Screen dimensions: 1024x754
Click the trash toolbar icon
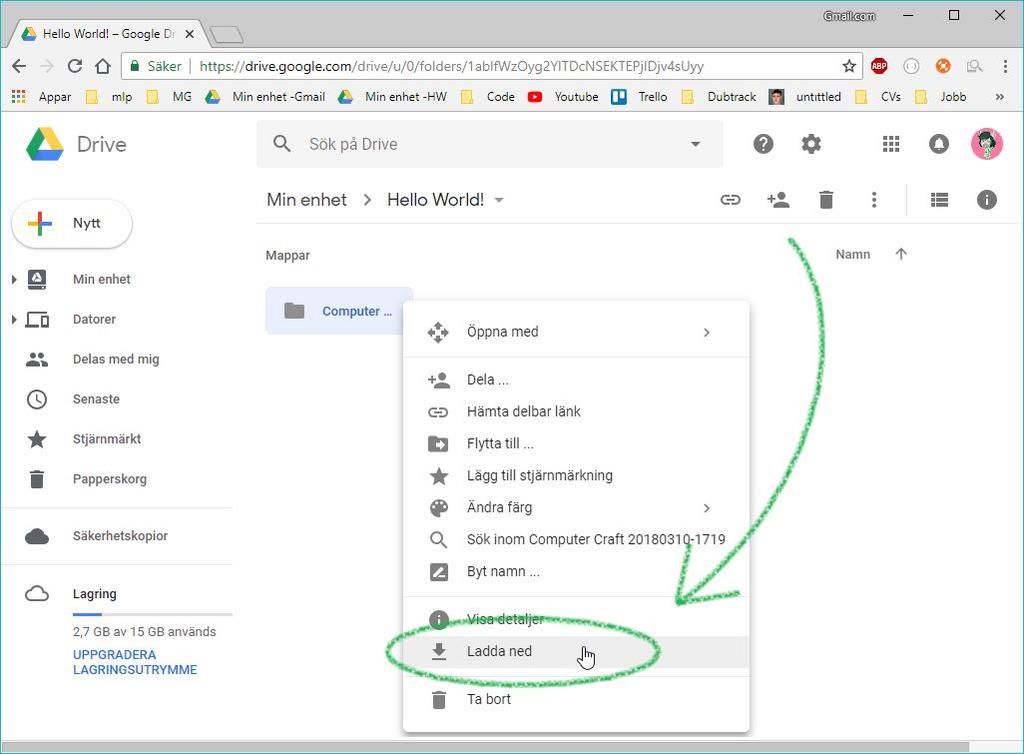coord(826,200)
